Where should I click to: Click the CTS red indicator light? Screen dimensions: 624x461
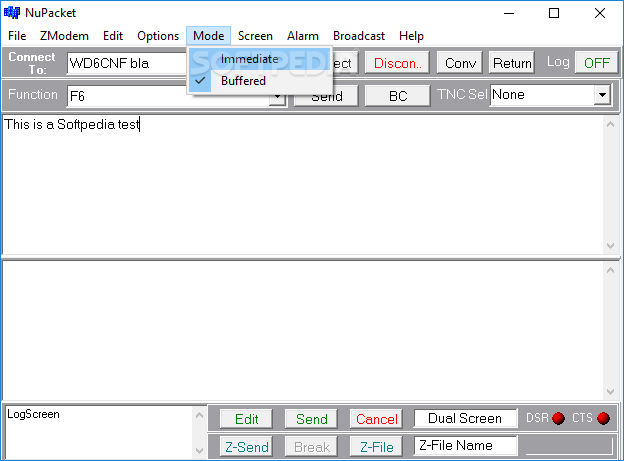tap(603, 418)
